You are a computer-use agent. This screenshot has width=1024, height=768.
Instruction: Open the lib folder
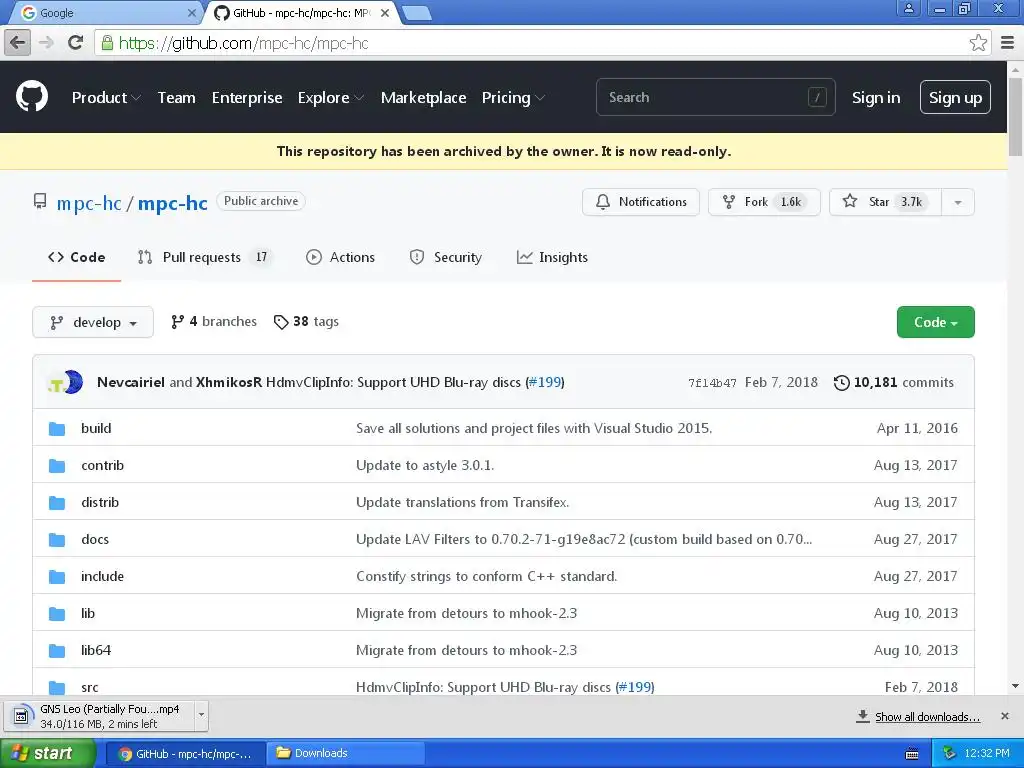point(88,613)
